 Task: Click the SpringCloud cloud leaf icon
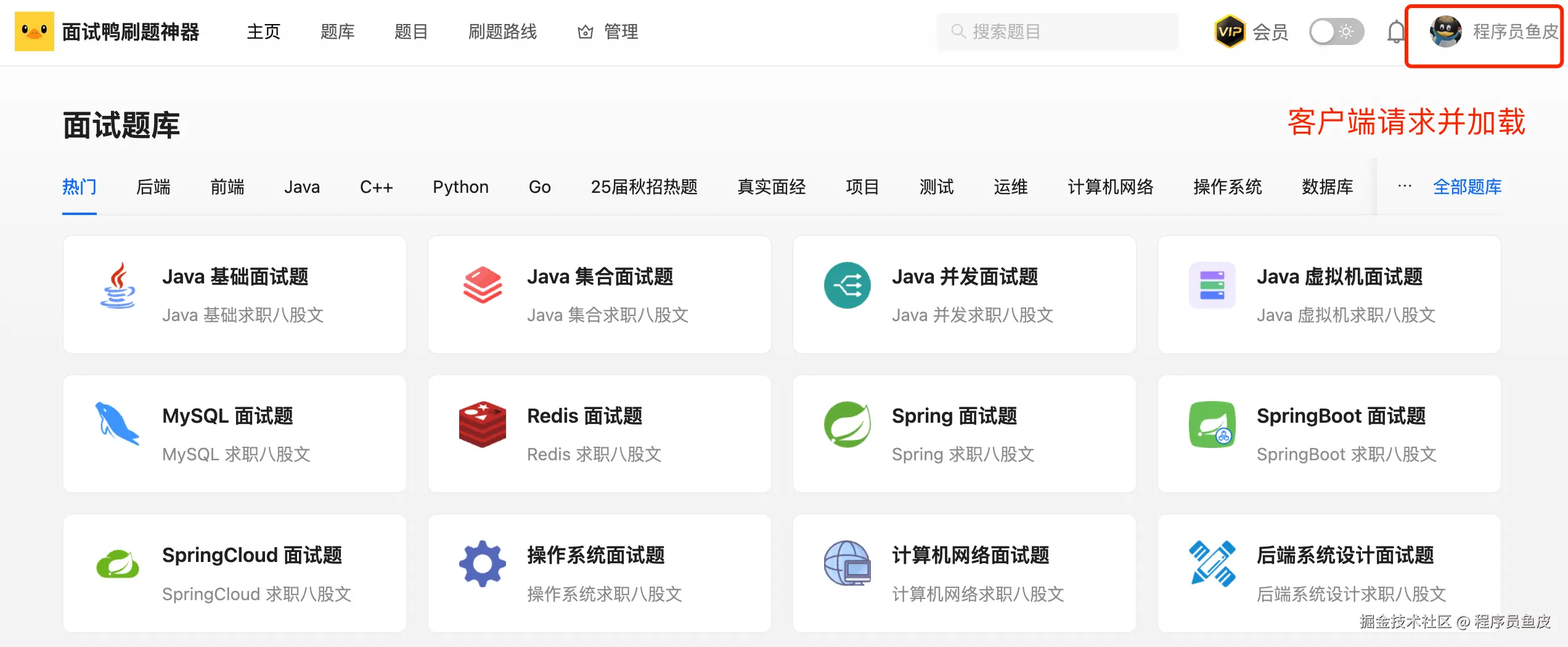[x=118, y=564]
